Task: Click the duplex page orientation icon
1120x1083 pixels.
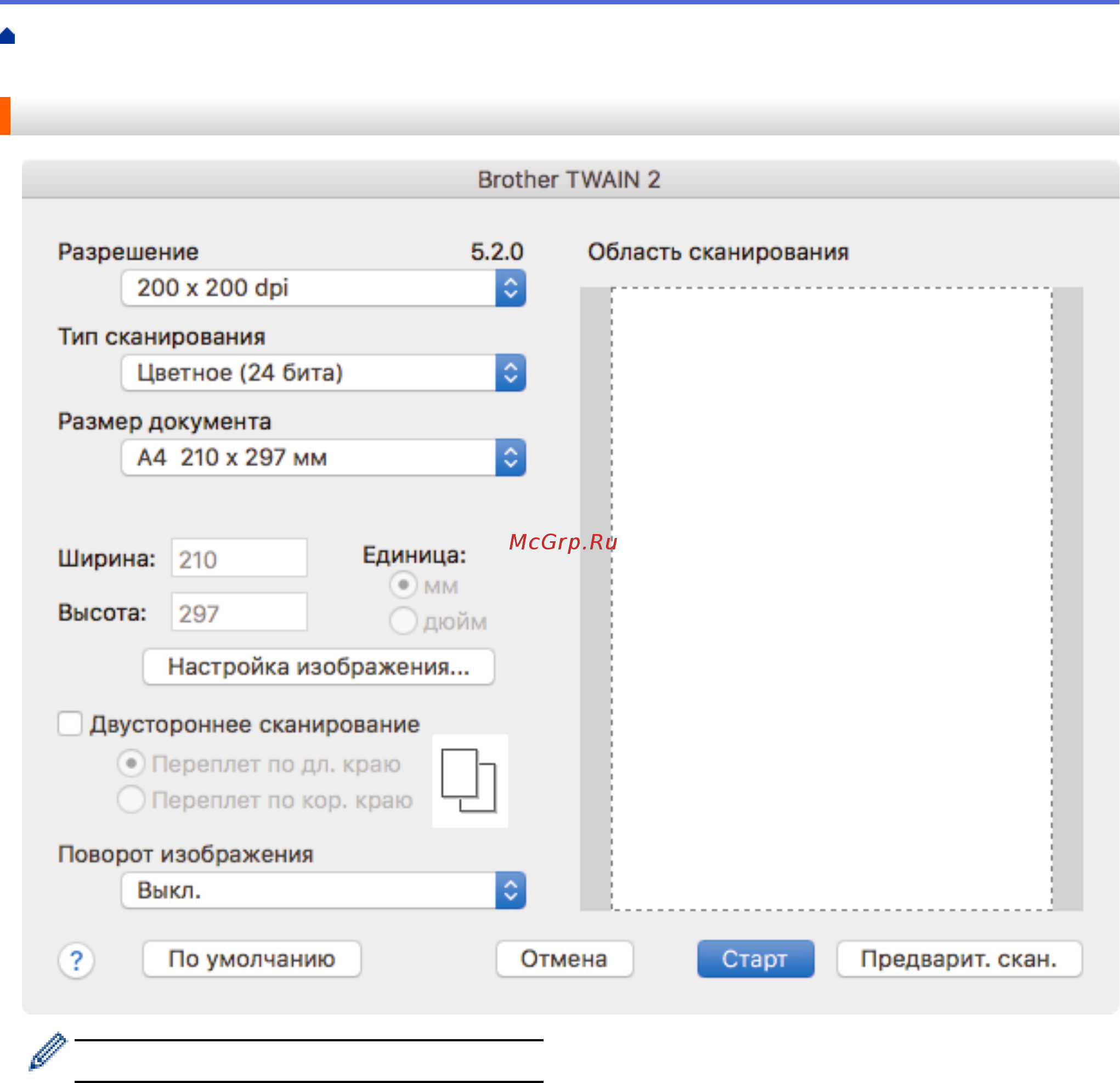Action: [469, 780]
